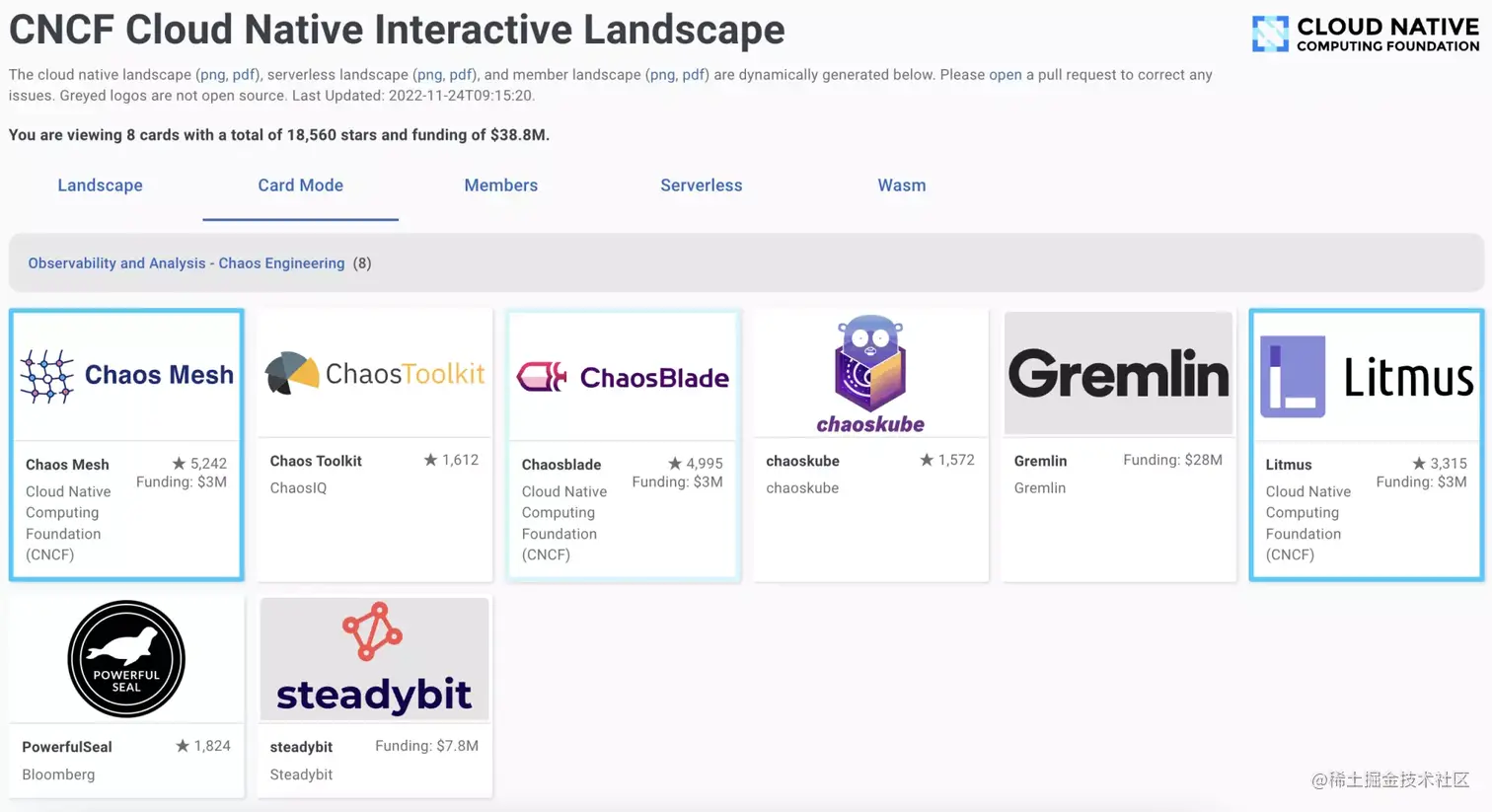1492x812 pixels.
Task: Select the Card Mode tab
Action: coord(300,185)
